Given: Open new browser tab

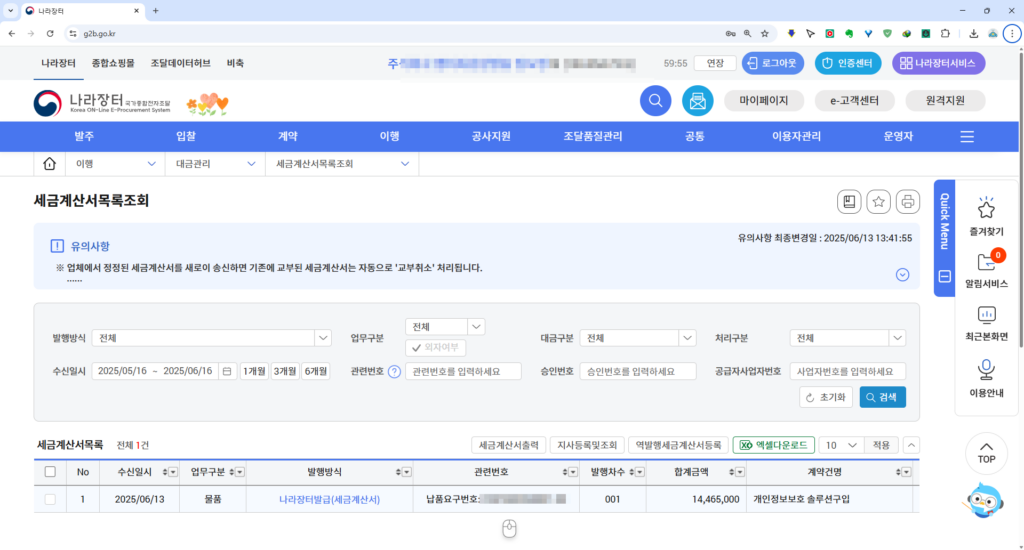Looking at the screenshot, I should point(155,10).
